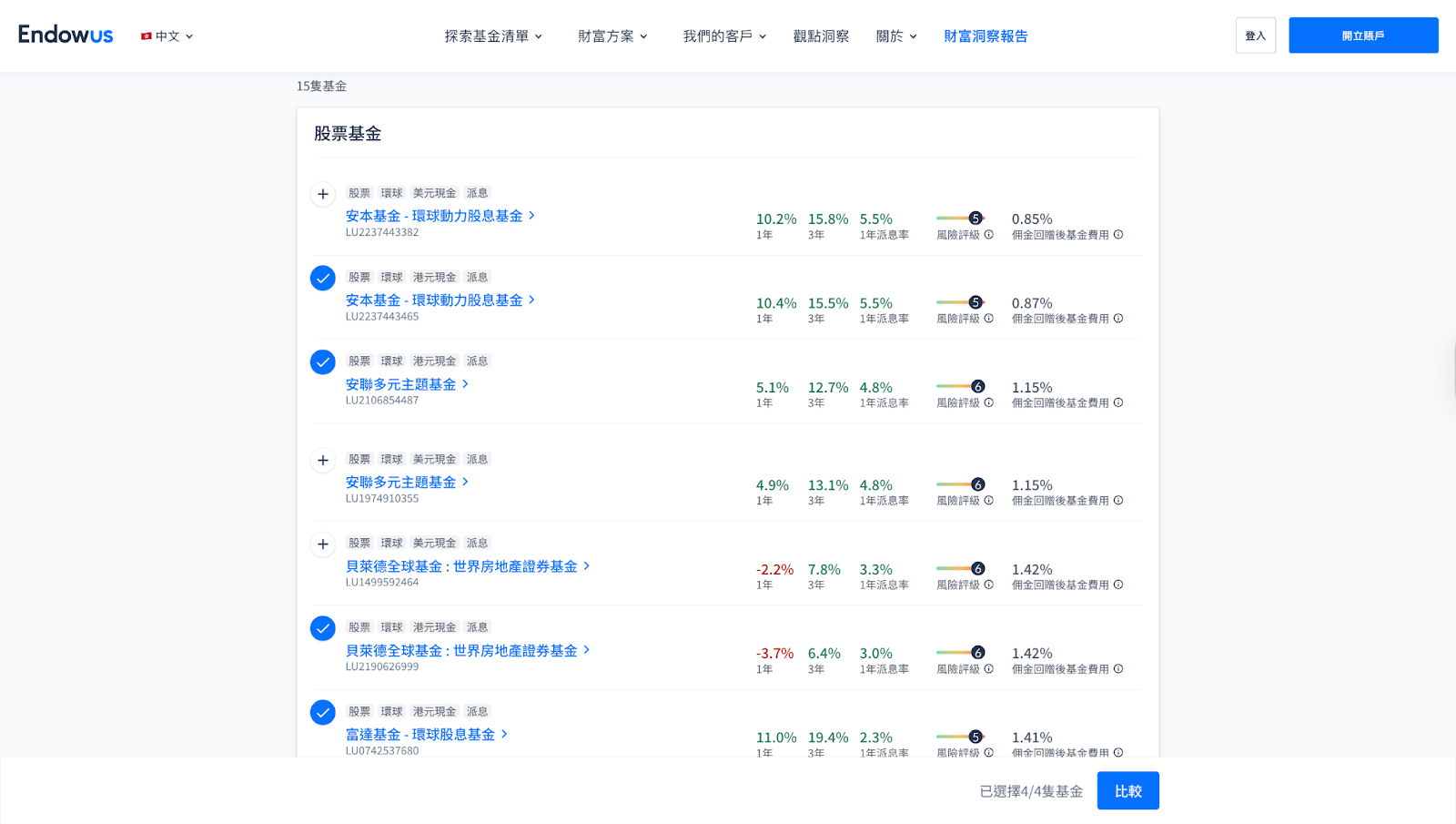Show risk rating info for LU2190626999

point(988,669)
